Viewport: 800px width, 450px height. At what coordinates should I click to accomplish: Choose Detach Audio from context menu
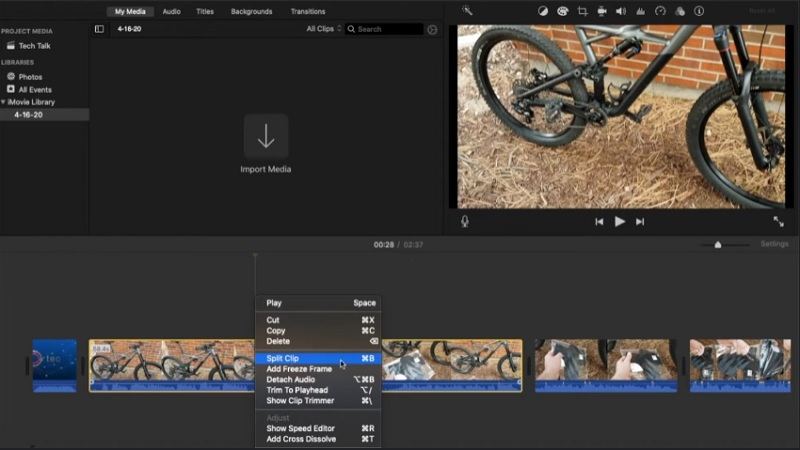point(318,380)
